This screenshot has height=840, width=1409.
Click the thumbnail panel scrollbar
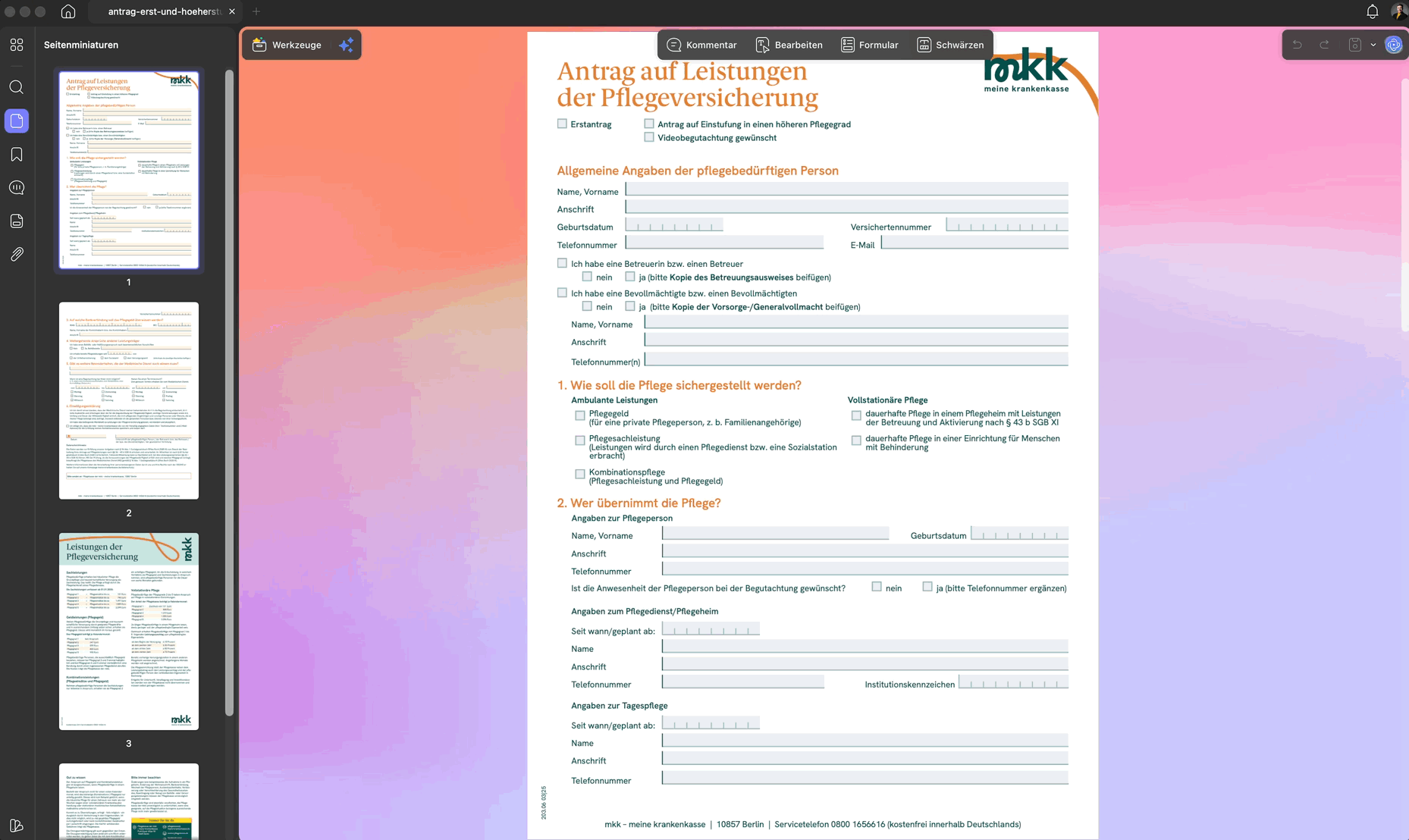pyautogui.click(x=229, y=393)
